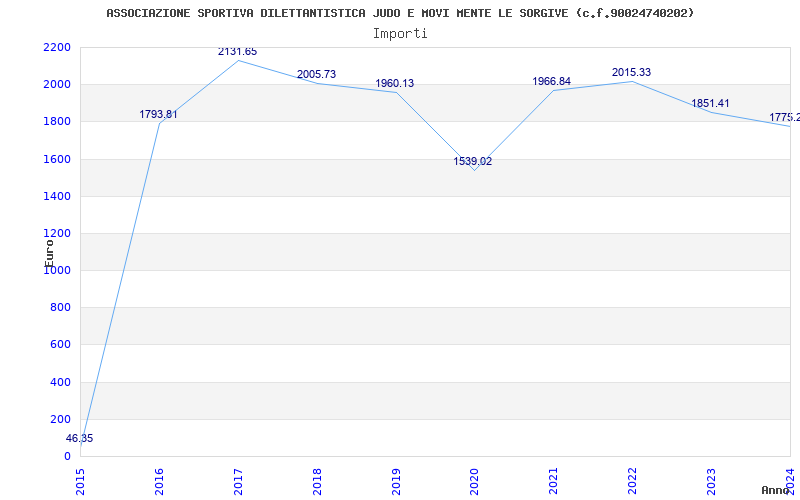The width and height of the screenshot is (800, 500).
Task: Select the 1539.02 minimum point in 2020
Action: (472, 162)
